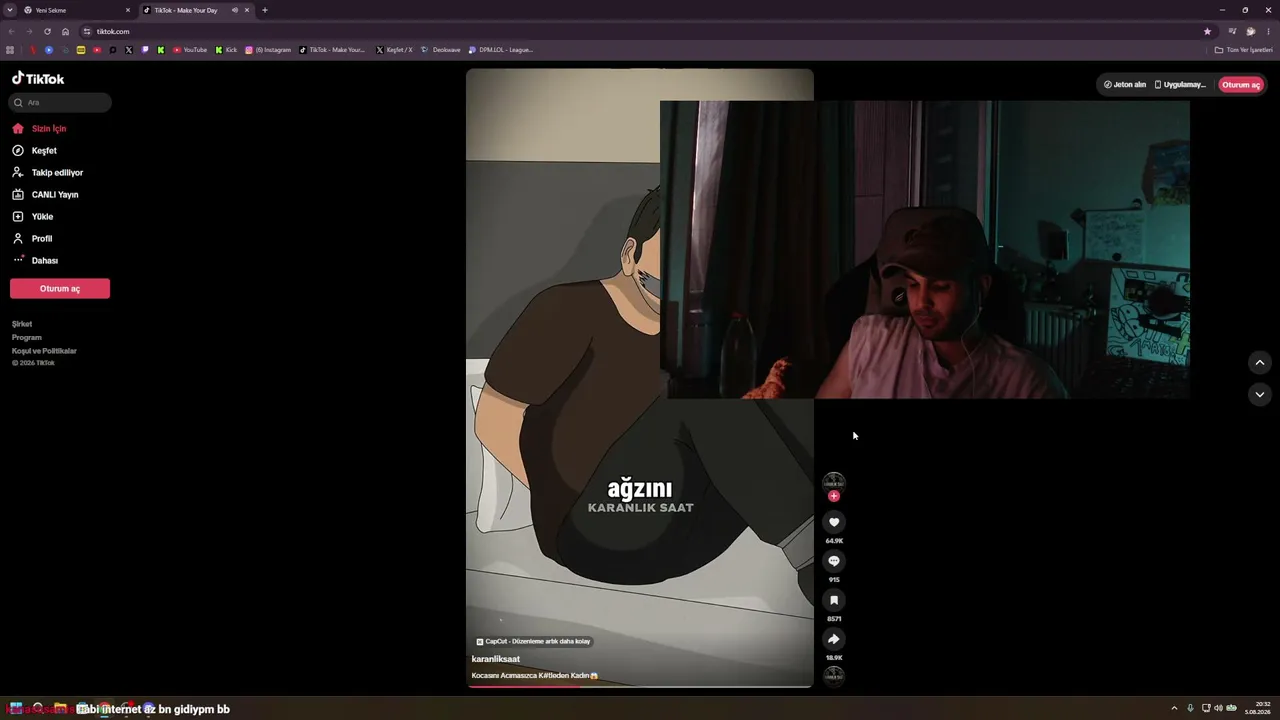Open the purple Twitch bookmark icon

[145, 50]
